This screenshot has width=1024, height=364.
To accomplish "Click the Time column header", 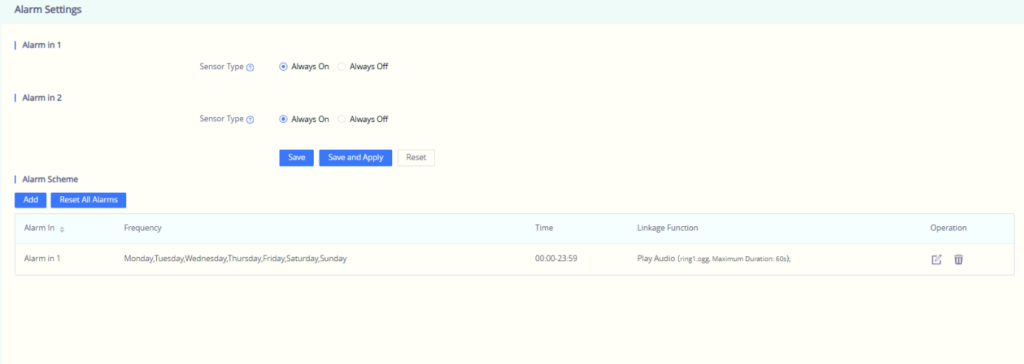I will (x=544, y=228).
